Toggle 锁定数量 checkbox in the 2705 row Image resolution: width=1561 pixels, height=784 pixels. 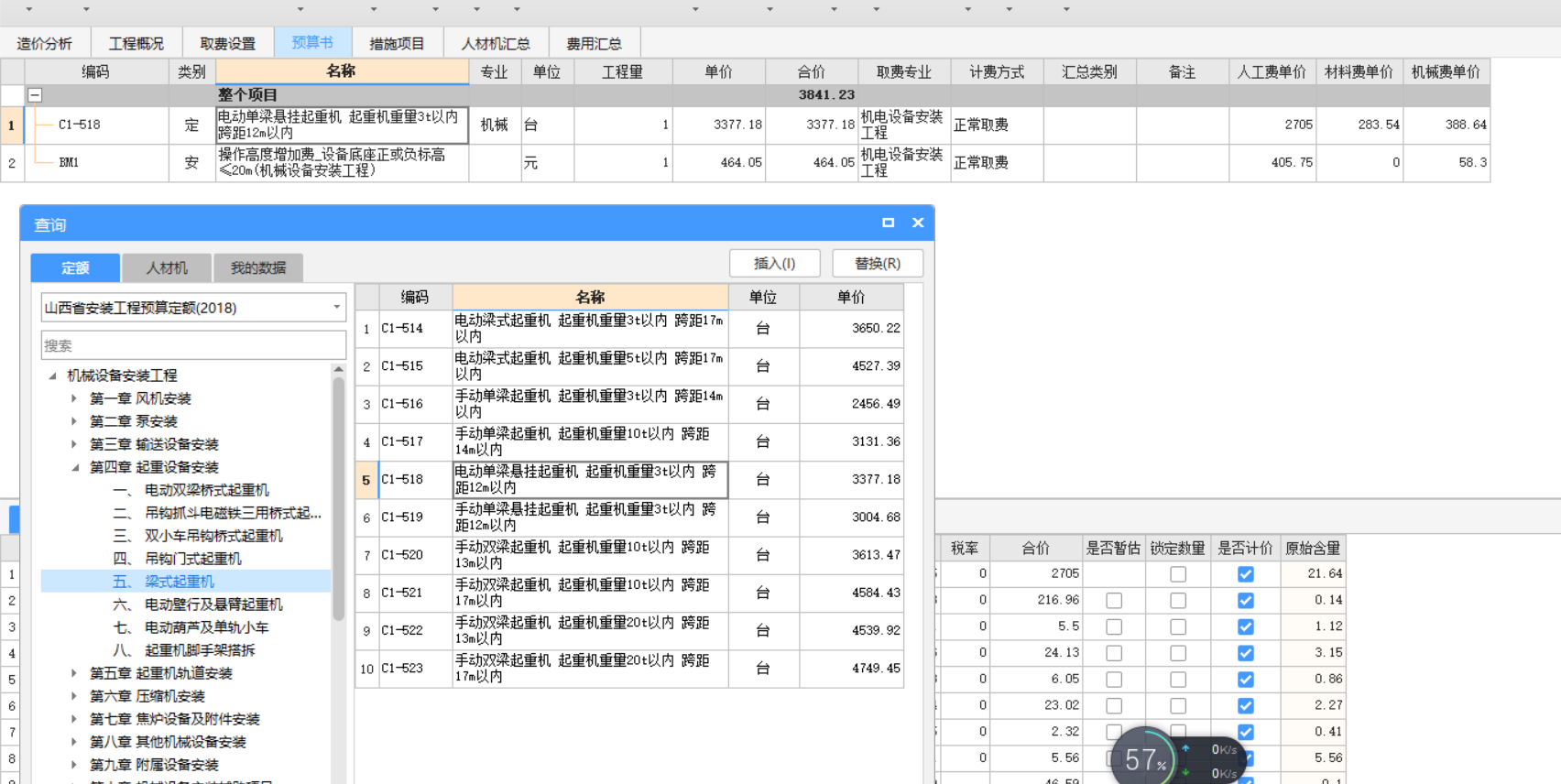point(1178,574)
